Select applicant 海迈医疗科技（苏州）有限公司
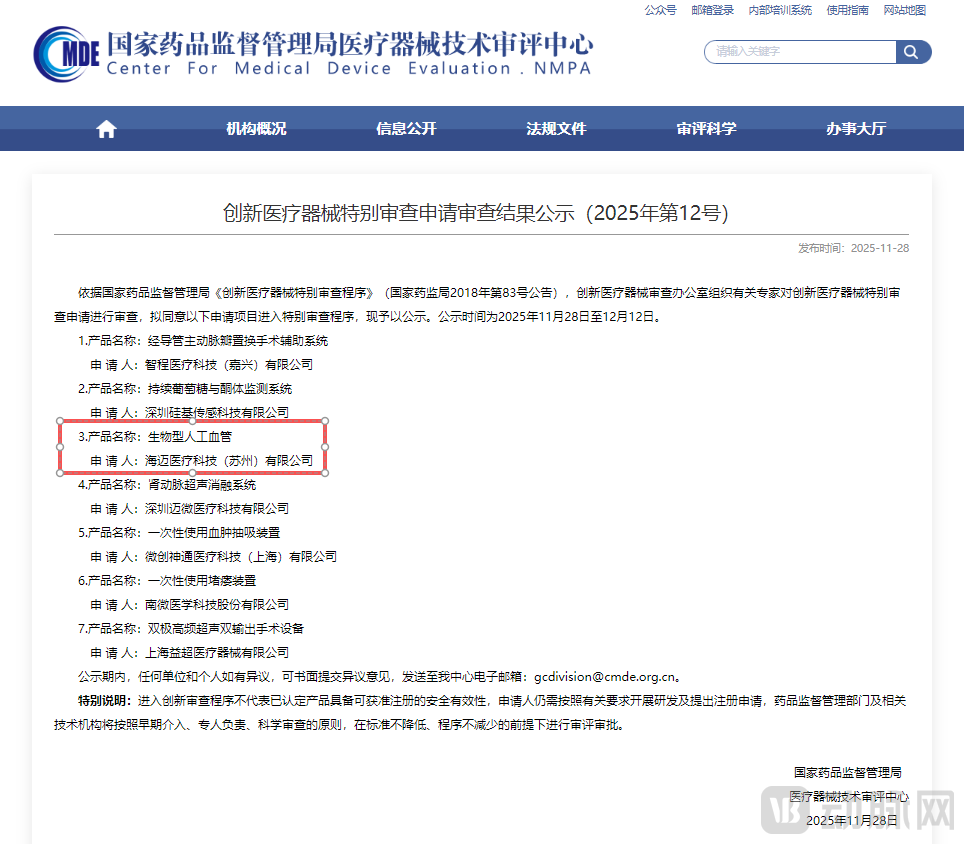This screenshot has height=844, width=964. 229,460
